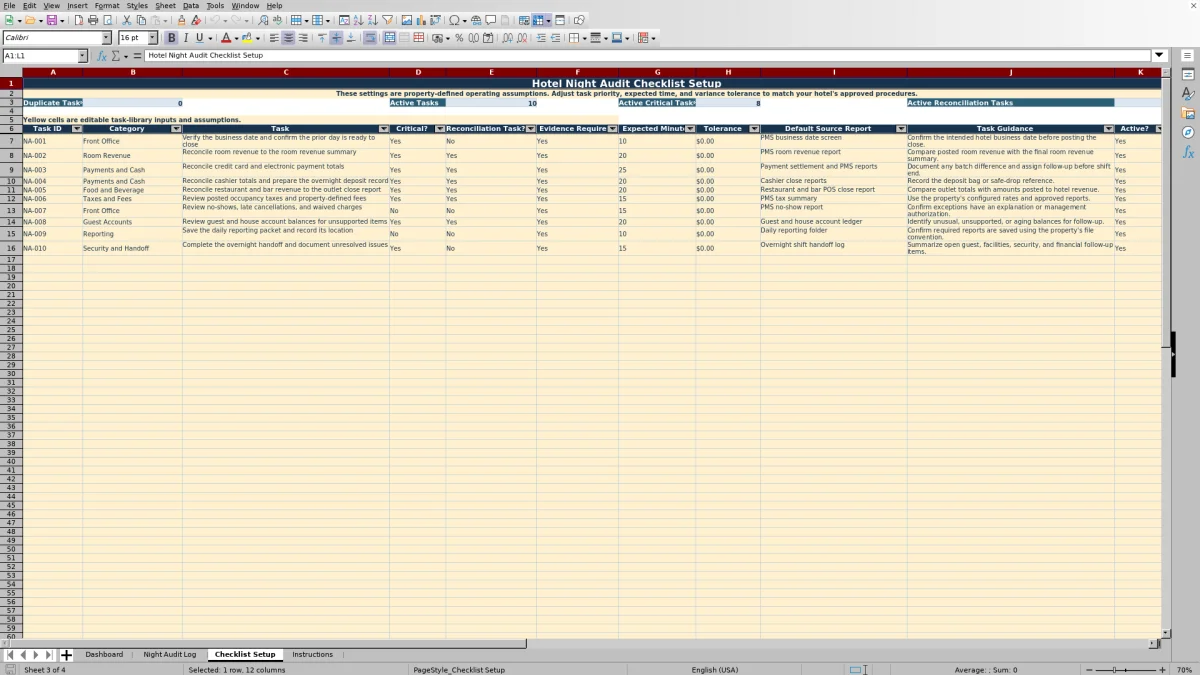This screenshot has height=675, width=1200.
Task: Click the add new sheet plus icon
Action: 67,655
